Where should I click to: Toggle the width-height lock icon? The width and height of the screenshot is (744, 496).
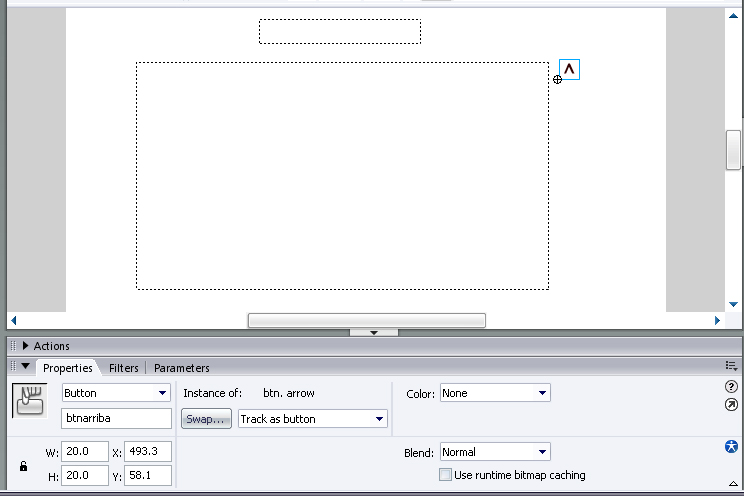coord(23,466)
